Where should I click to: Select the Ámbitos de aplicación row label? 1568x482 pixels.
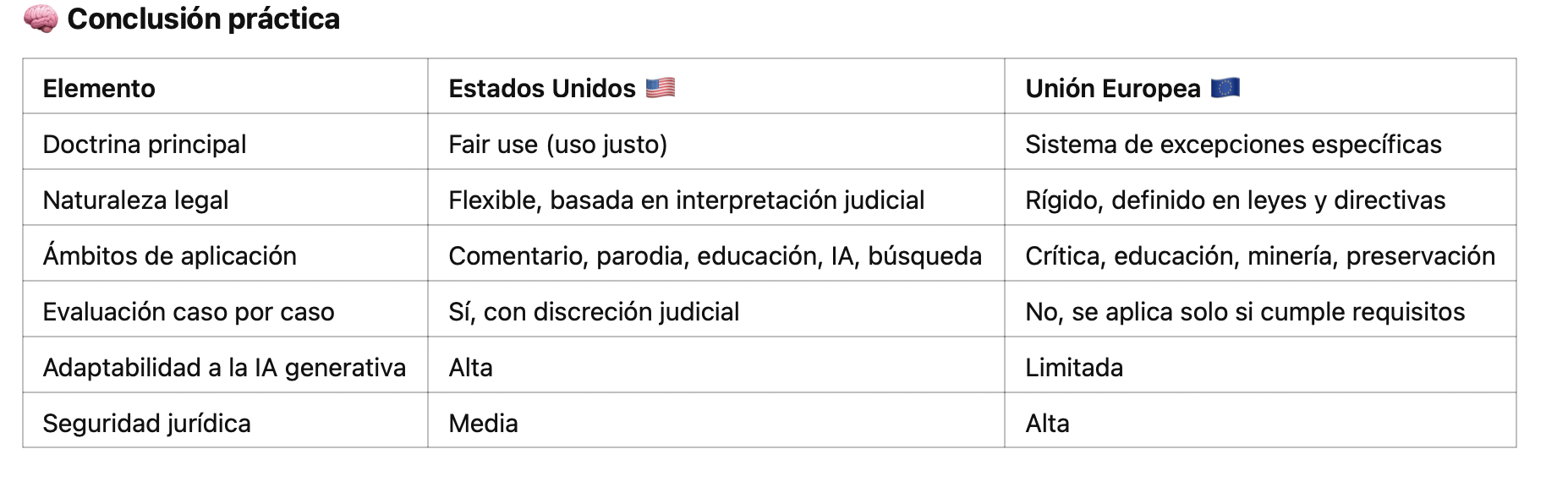(170, 255)
